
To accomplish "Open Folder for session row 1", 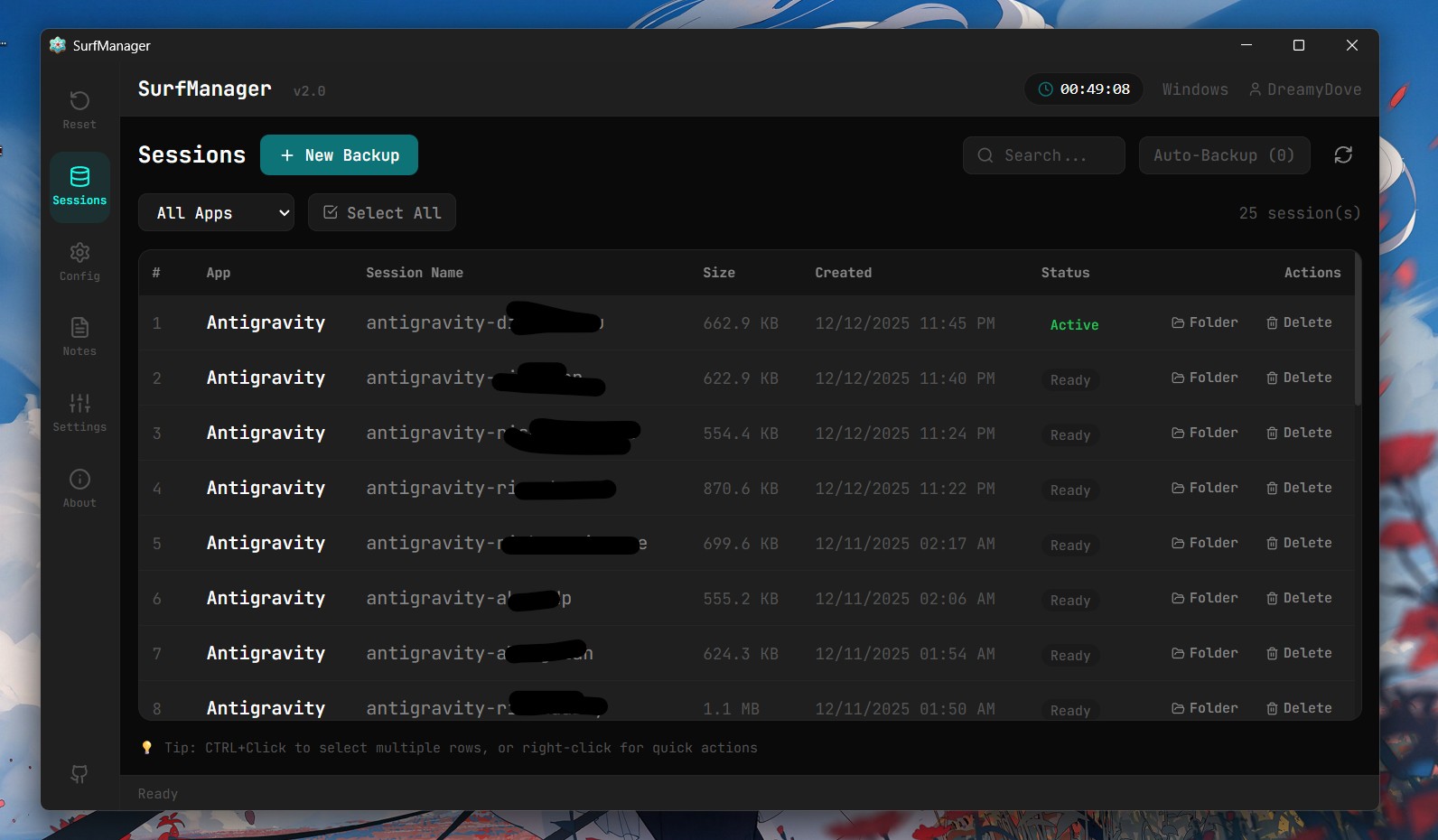I will click(x=1205, y=323).
